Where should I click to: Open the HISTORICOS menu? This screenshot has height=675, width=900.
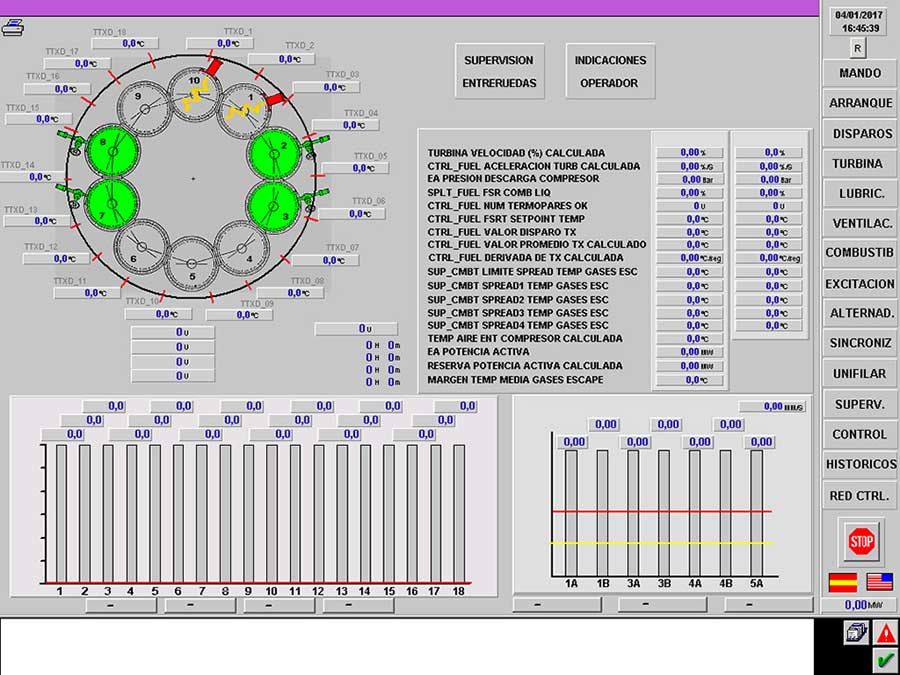pyautogui.click(x=859, y=464)
